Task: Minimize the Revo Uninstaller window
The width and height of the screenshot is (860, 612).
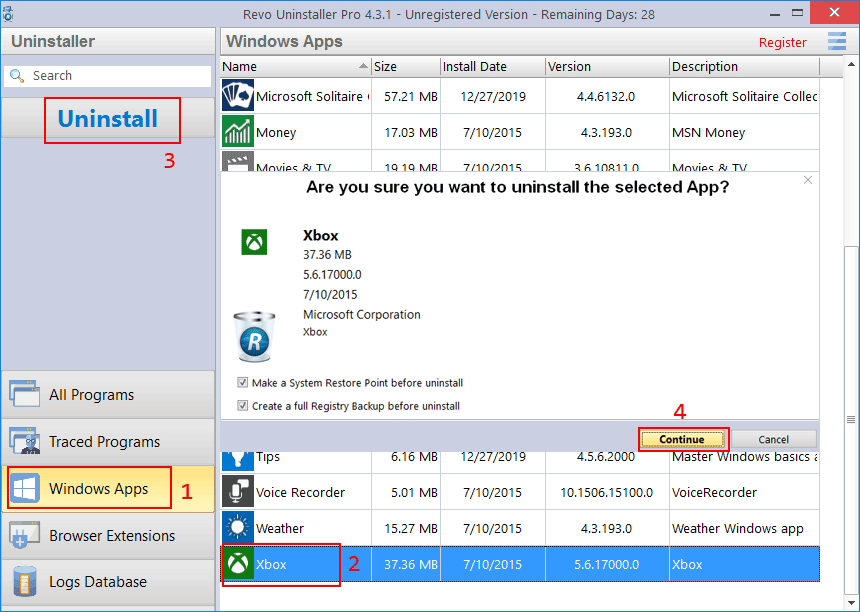Action: coord(775,13)
